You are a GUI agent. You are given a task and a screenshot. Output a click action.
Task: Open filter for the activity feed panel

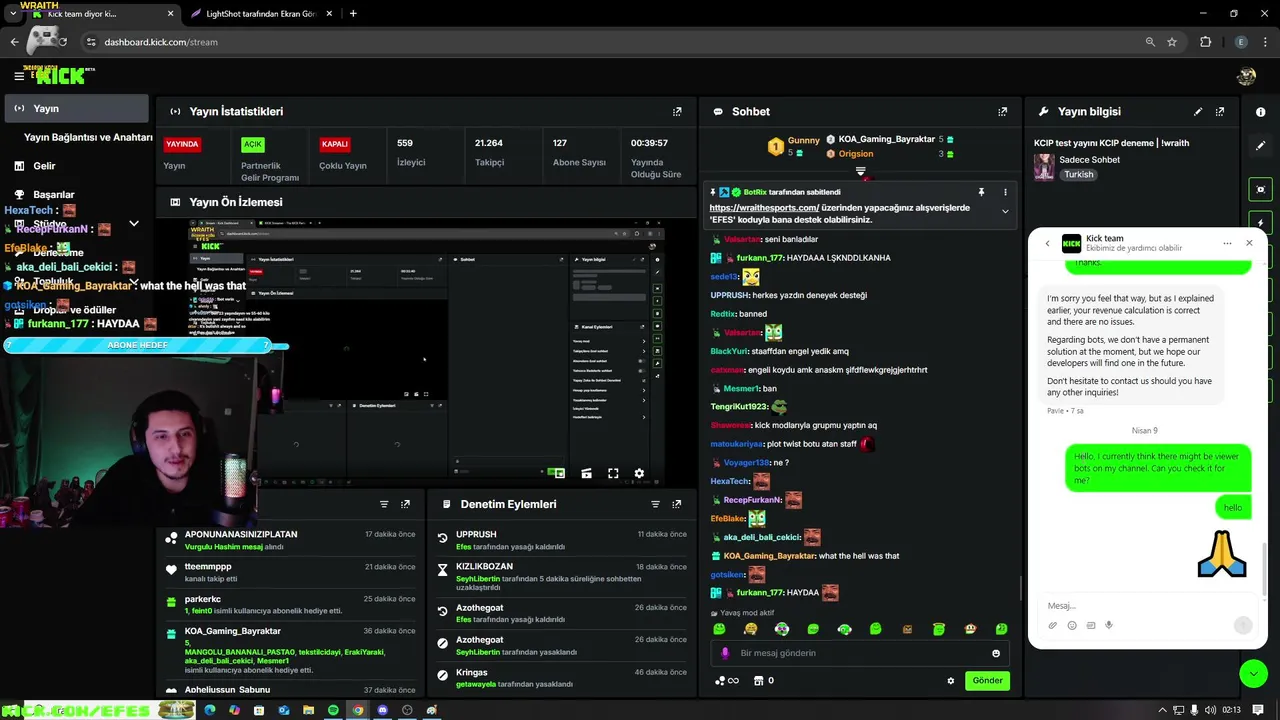383,504
